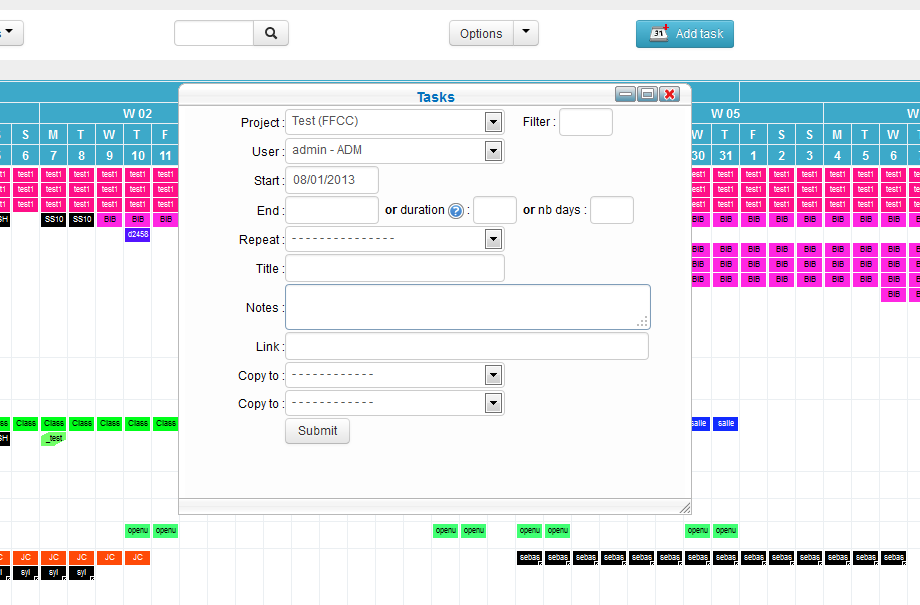Maximize the Tasks dialog window
The width and height of the screenshot is (920, 605).
coord(648,94)
